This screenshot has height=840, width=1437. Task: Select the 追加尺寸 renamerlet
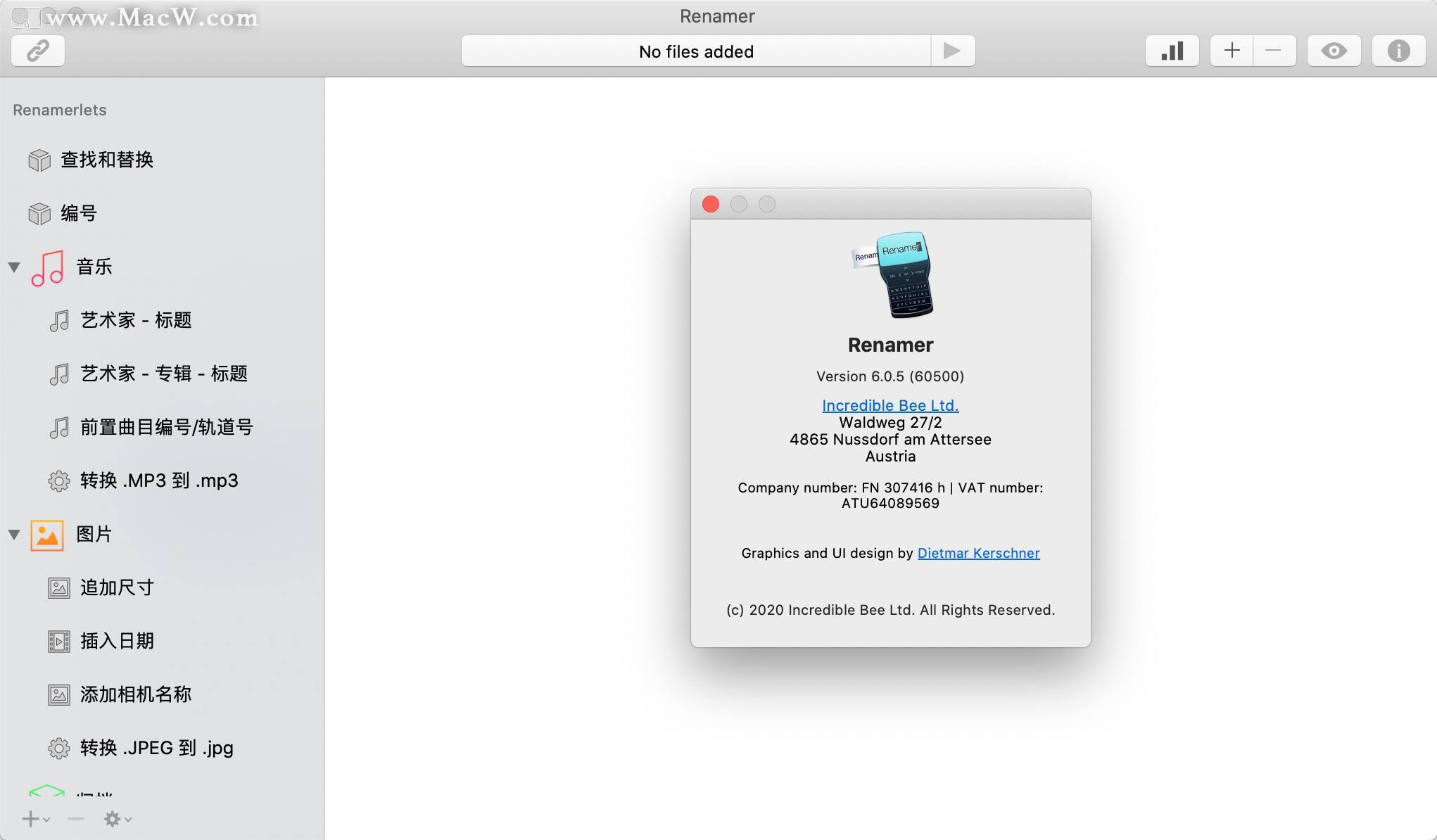coord(117,587)
